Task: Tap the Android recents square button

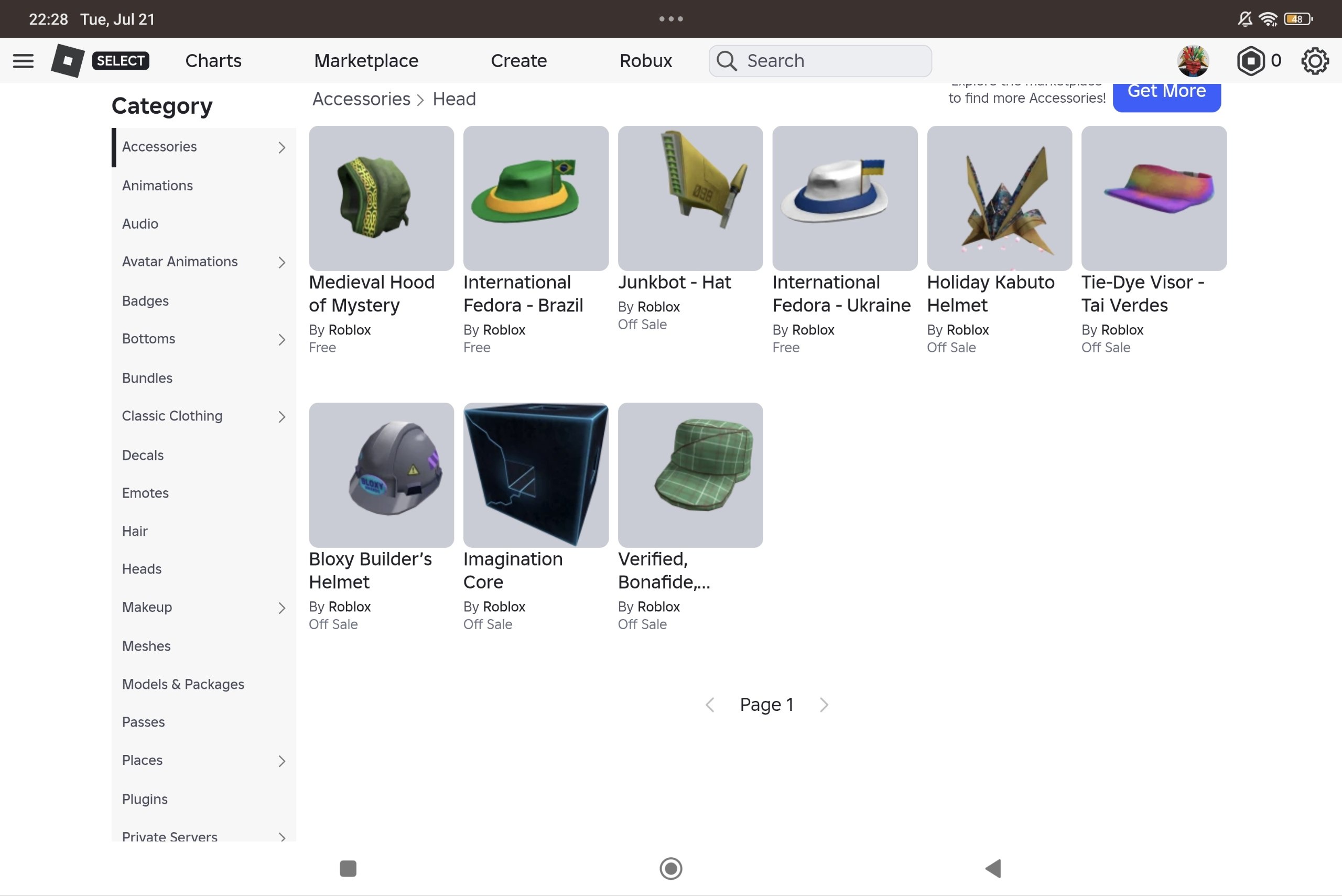Action: (348, 868)
